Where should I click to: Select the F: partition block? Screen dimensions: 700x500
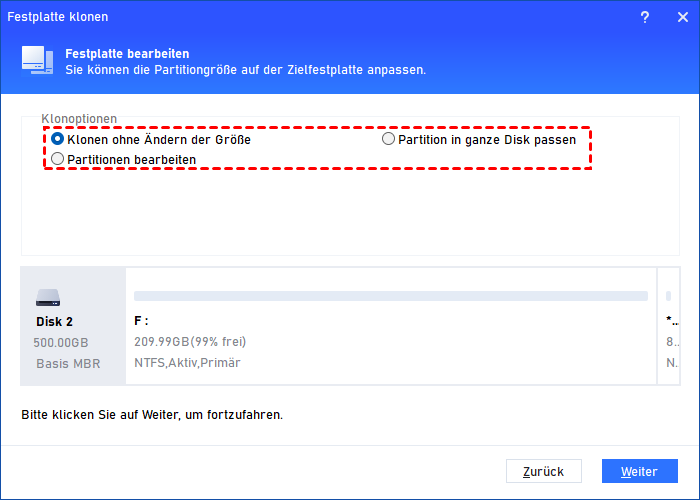[391, 326]
